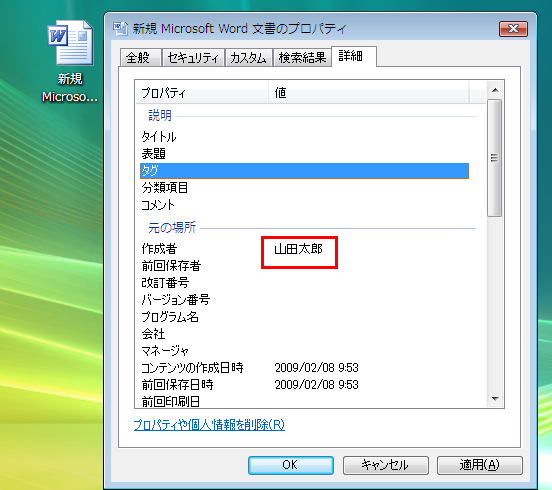Click the scroll down arrow in property list
The height and width of the screenshot is (490, 552).
coord(495,399)
